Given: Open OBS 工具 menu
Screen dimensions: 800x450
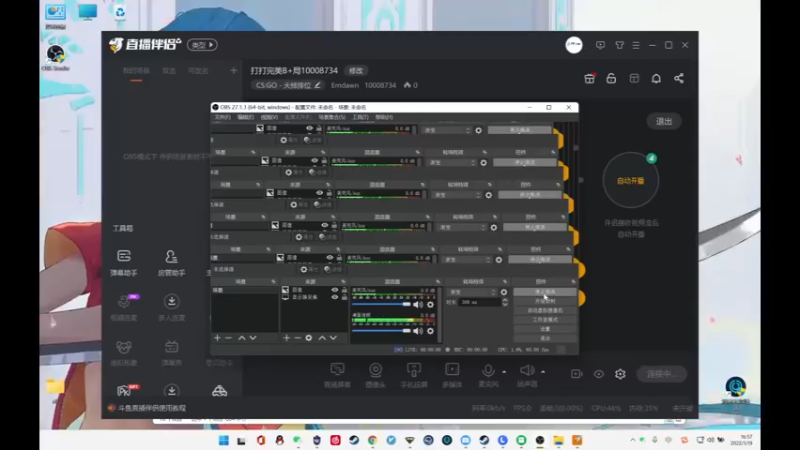Looking at the screenshot, I should [x=360, y=117].
